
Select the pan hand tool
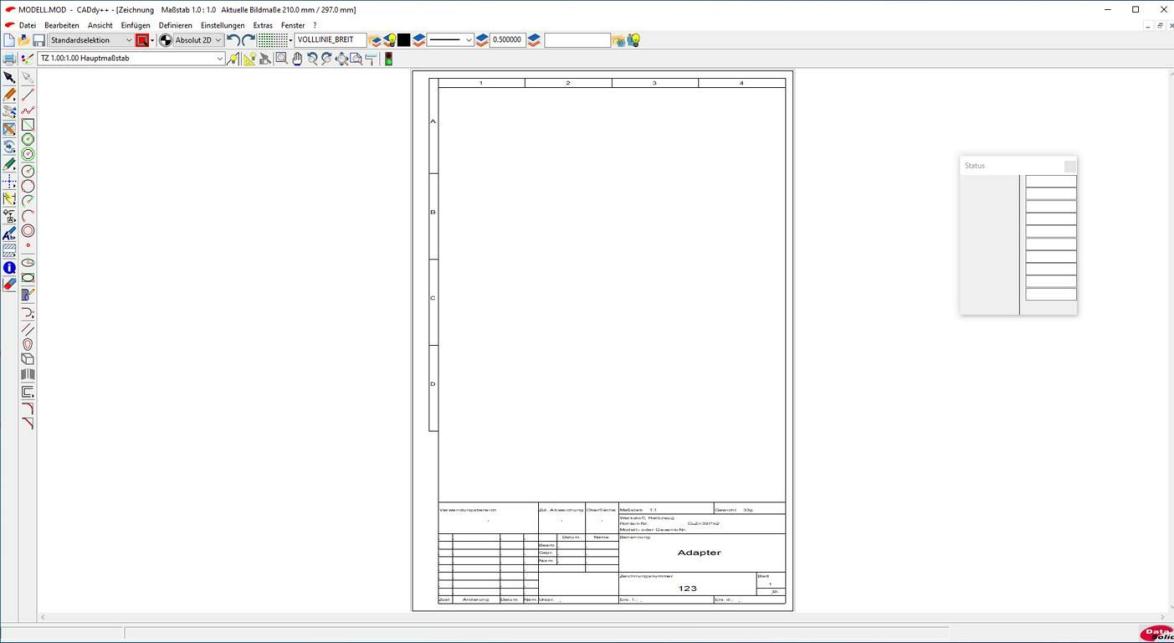click(x=297, y=59)
